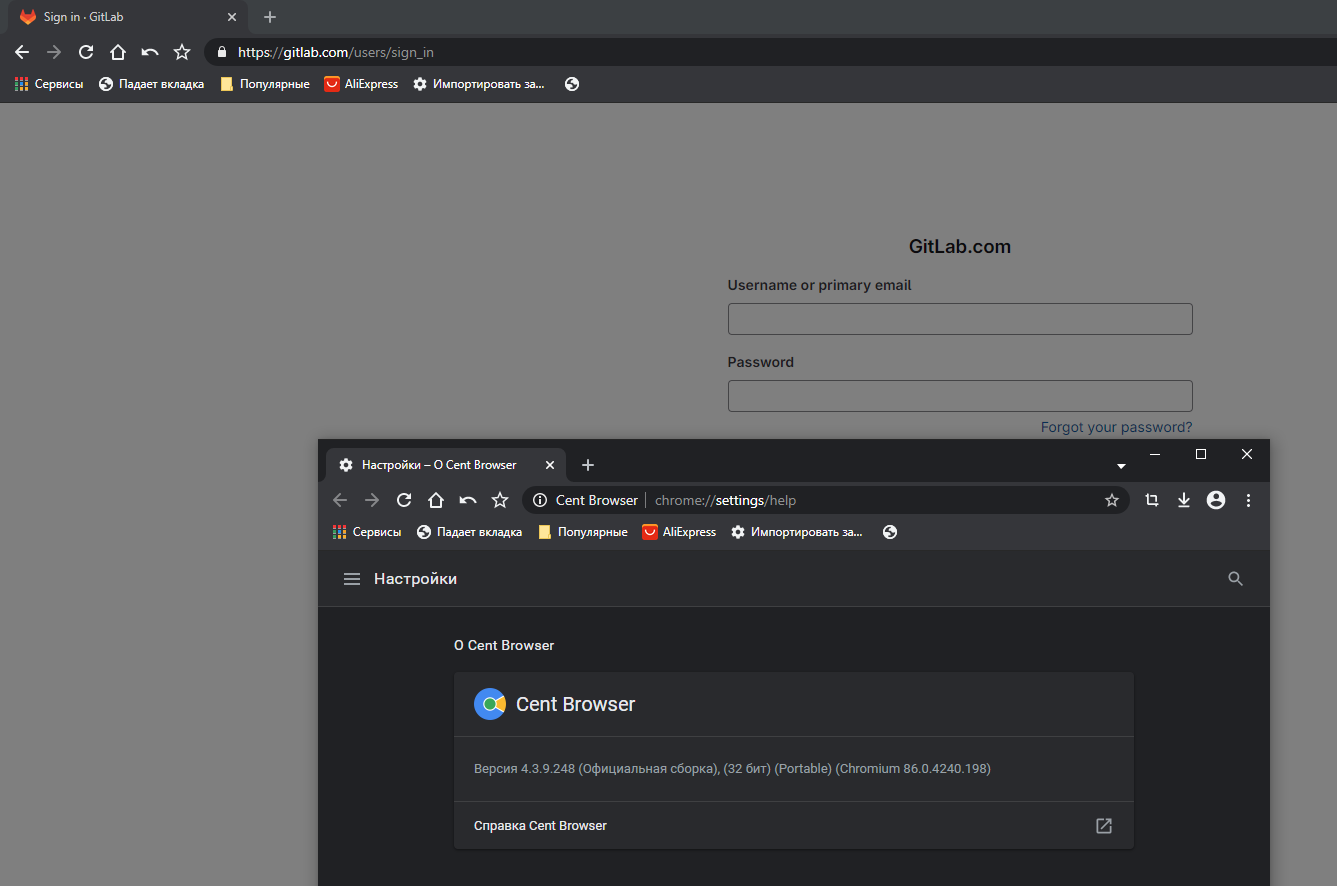Close the Настройки settings tab
This screenshot has height=886, width=1337.
(550, 465)
